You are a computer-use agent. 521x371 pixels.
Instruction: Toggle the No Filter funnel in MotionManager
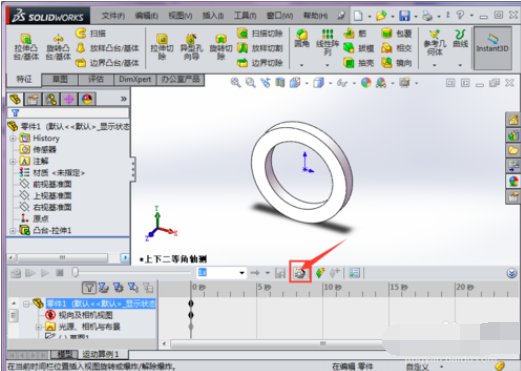pyautogui.click(x=89, y=287)
